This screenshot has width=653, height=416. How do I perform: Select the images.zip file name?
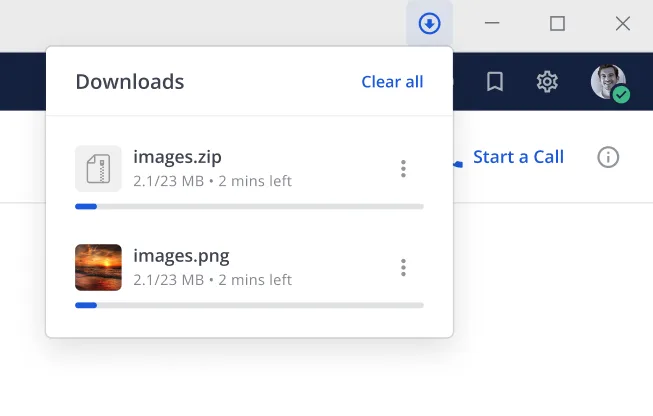[177, 157]
